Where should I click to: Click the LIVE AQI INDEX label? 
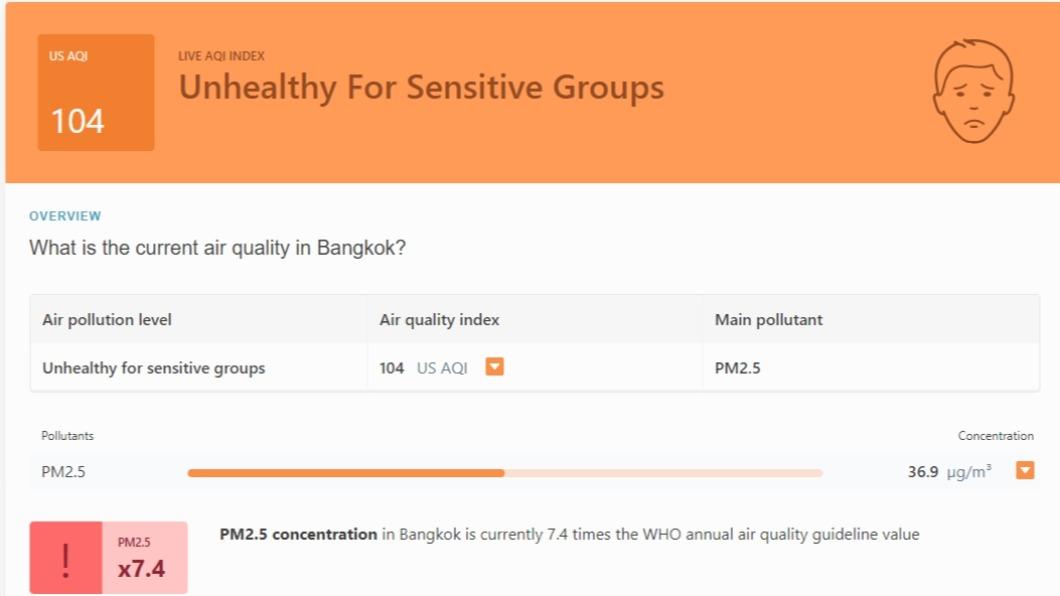pyautogui.click(x=222, y=56)
